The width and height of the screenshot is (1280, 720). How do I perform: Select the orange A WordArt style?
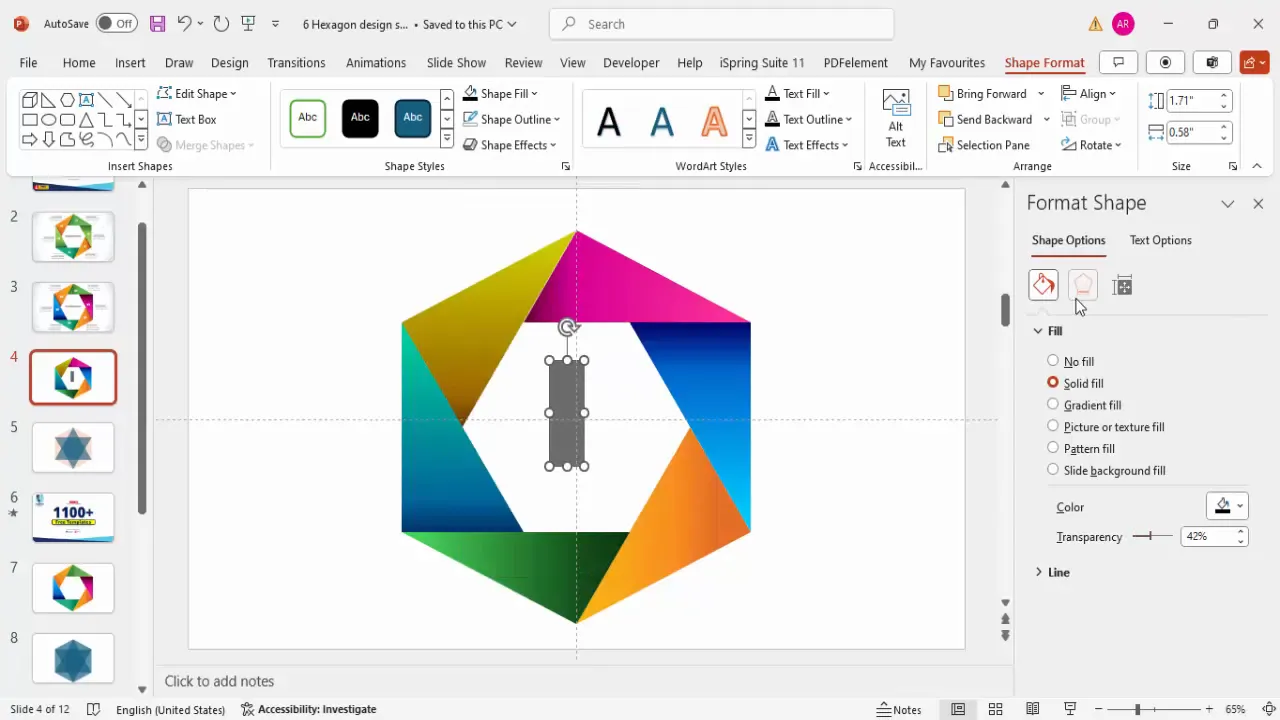point(714,122)
